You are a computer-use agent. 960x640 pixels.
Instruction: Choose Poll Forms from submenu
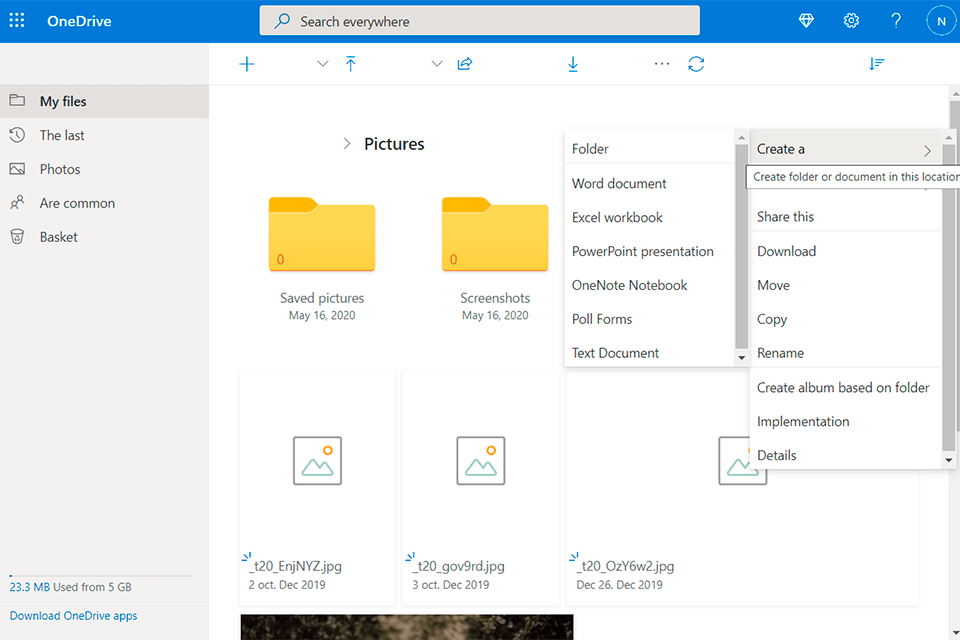tap(649, 319)
